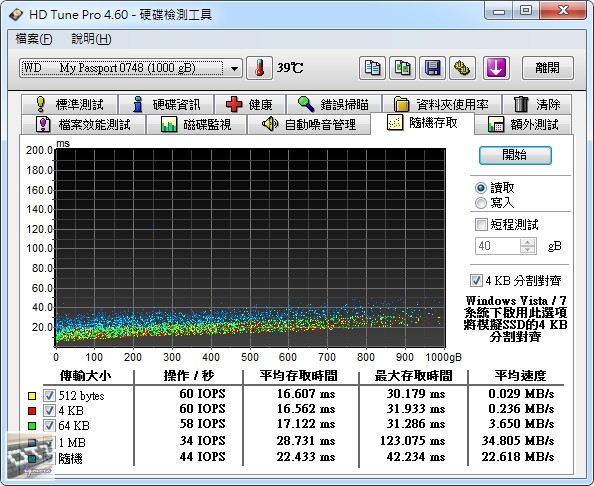
Task: Click the 操作 / 秒 column header
Action: (x=189, y=376)
